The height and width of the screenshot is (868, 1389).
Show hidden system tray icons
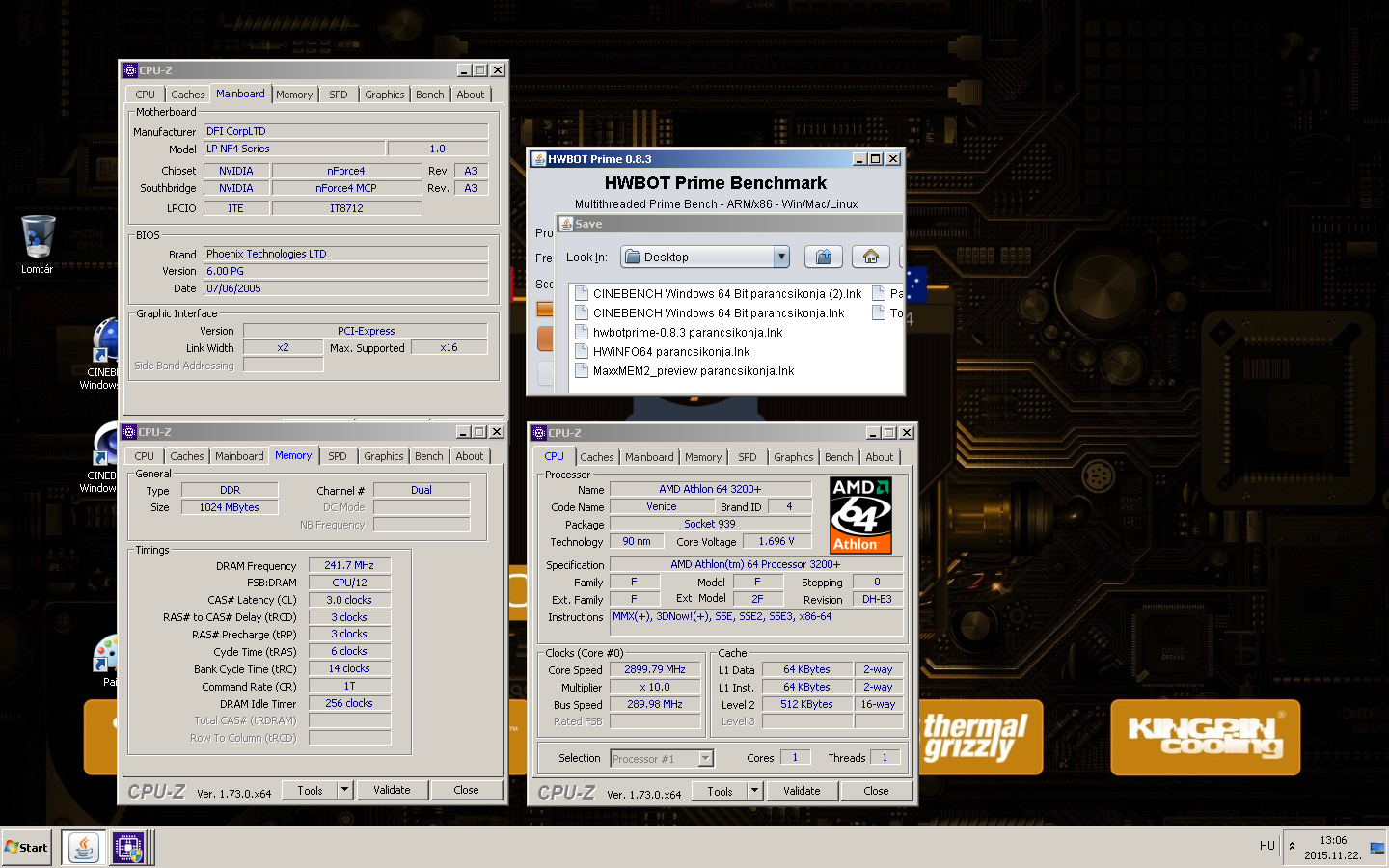[1293, 847]
